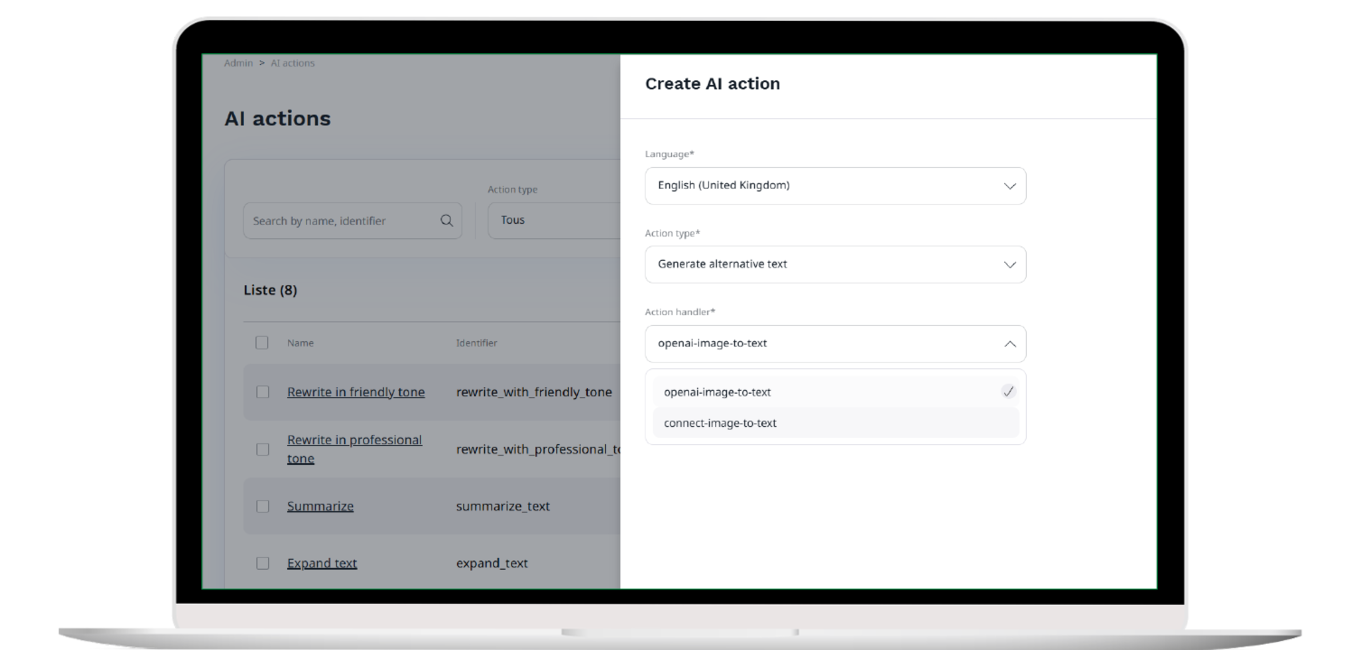Select the Summarize row checkbox
Screen dimensions: 1360x650
pyautogui.click(x=262, y=506)
